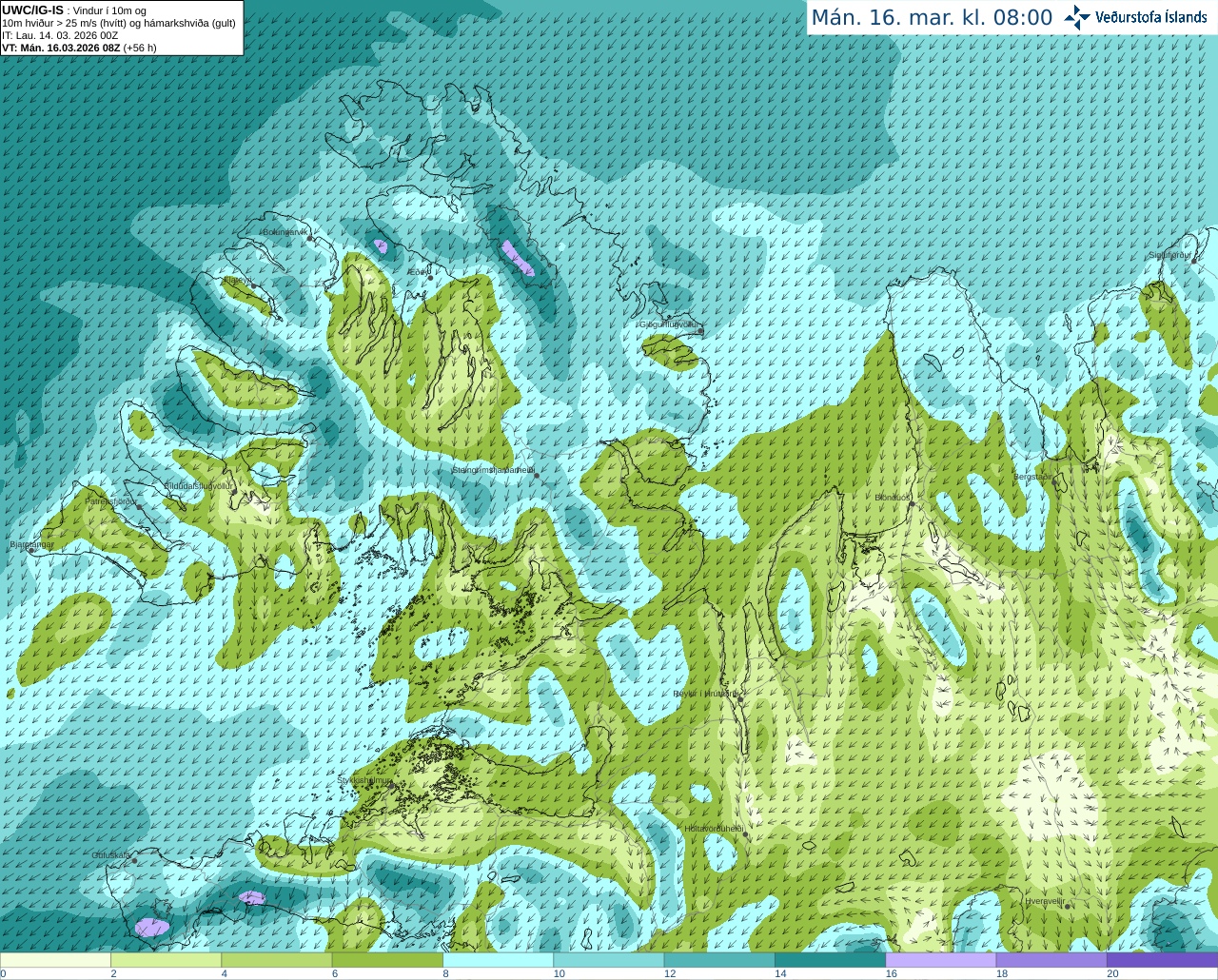
Task: Click the Gjögurflugvöllur station label
Action: click(669, 324)
